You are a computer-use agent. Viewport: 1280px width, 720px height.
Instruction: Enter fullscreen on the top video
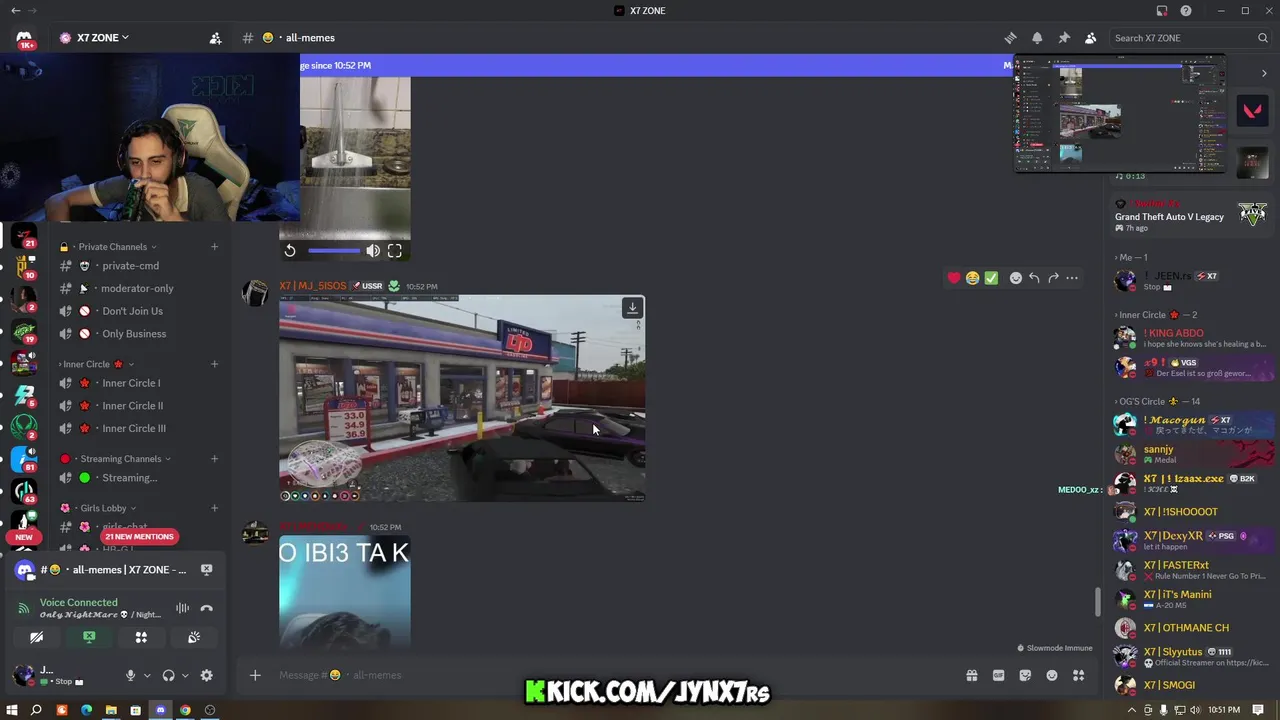coord(395,251)
